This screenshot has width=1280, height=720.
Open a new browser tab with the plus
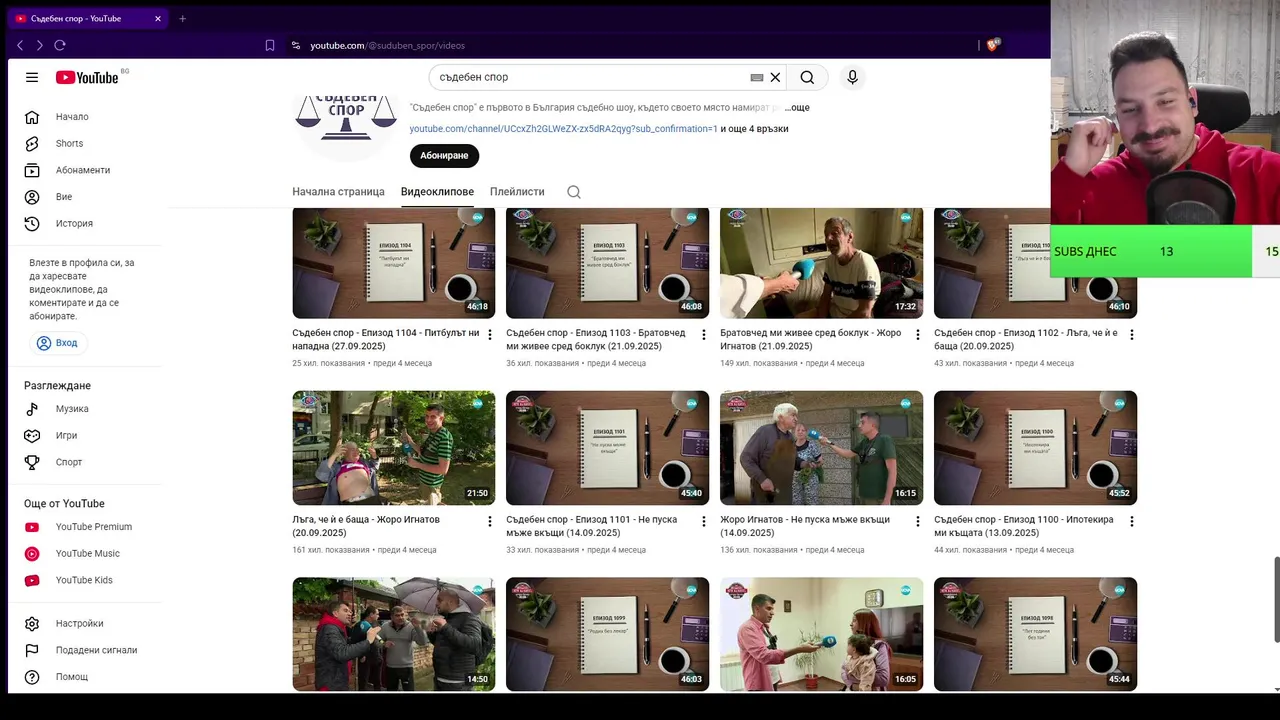pos(182,18)
